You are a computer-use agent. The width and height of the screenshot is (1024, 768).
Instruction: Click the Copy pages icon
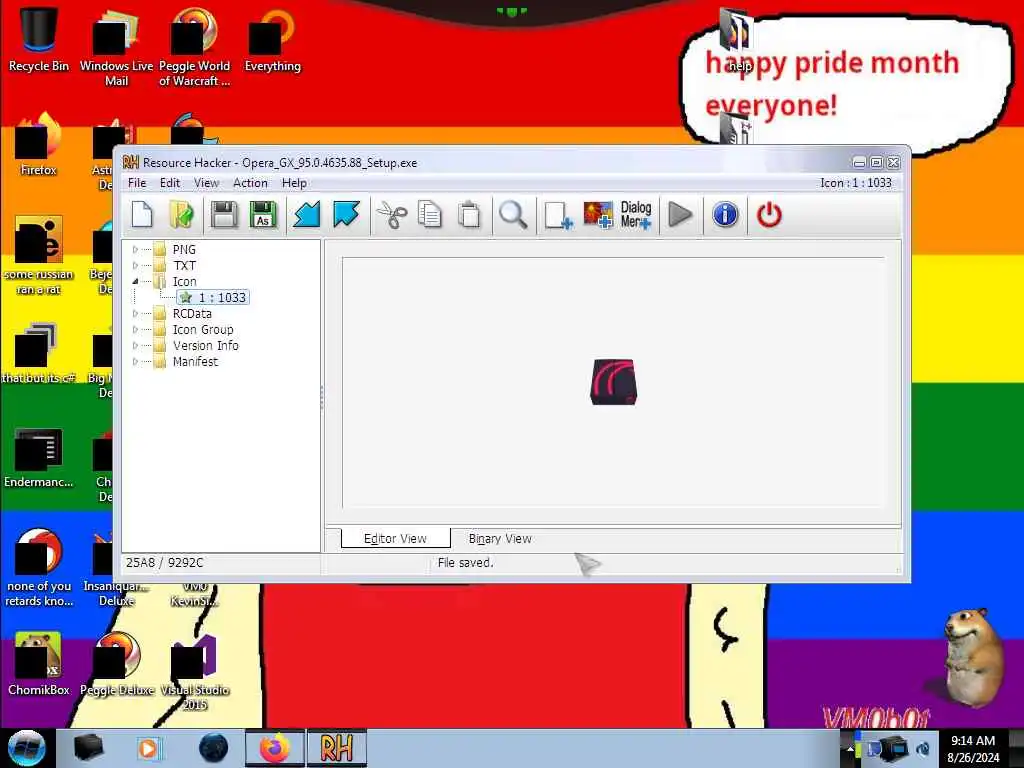(x=430, y=215)
